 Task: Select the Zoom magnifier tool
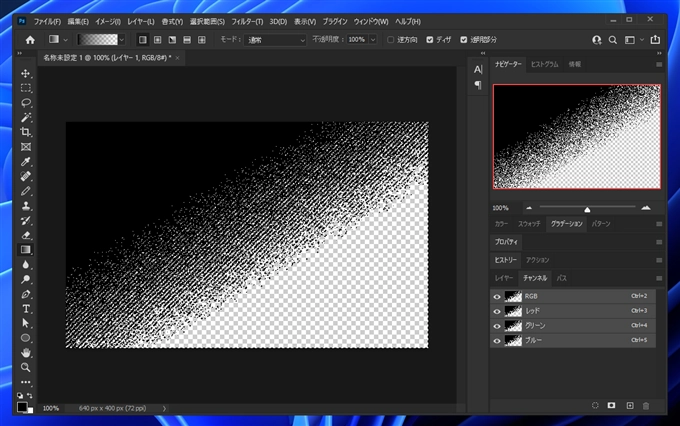[26, 367]
